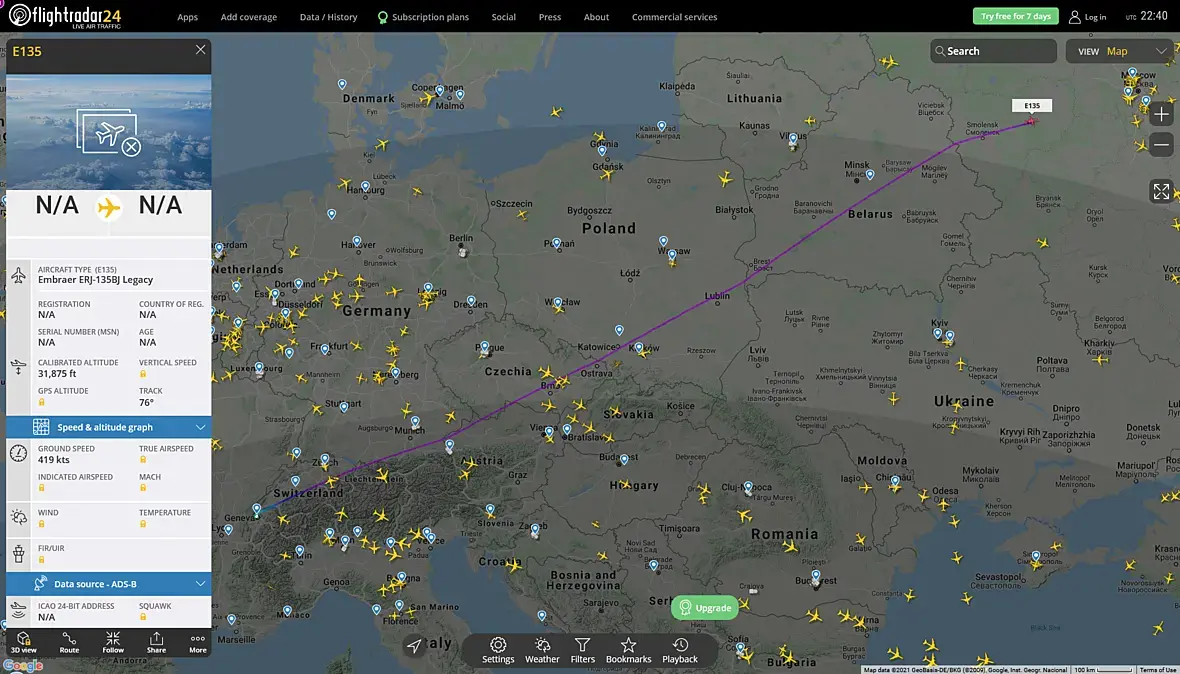The width and height of the screenshot is (1180, 674).
Task: Click the 419 kts ground speed value
Action: pos(53,460)
